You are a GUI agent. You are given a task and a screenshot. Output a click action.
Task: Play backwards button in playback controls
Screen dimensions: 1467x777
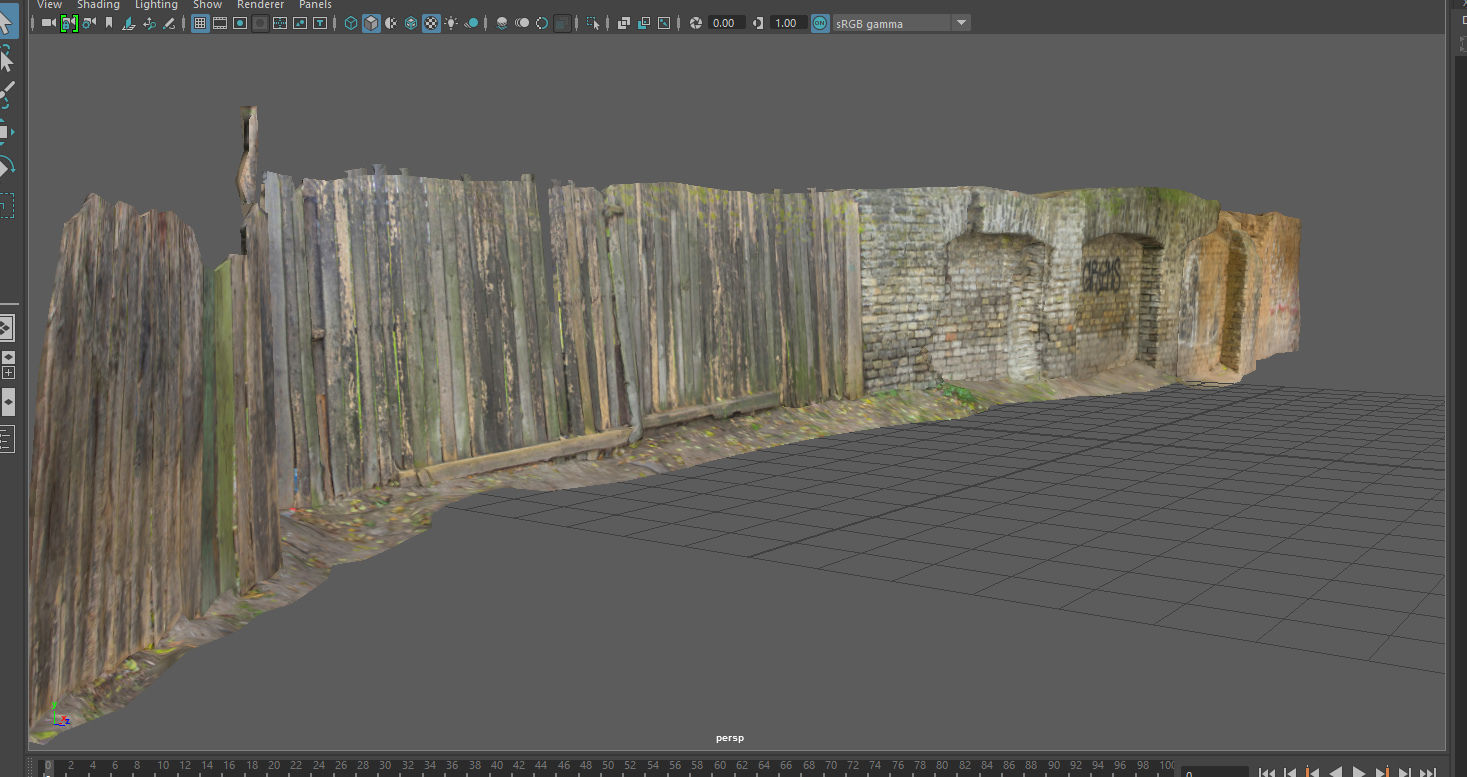(x=1336, y=771)
